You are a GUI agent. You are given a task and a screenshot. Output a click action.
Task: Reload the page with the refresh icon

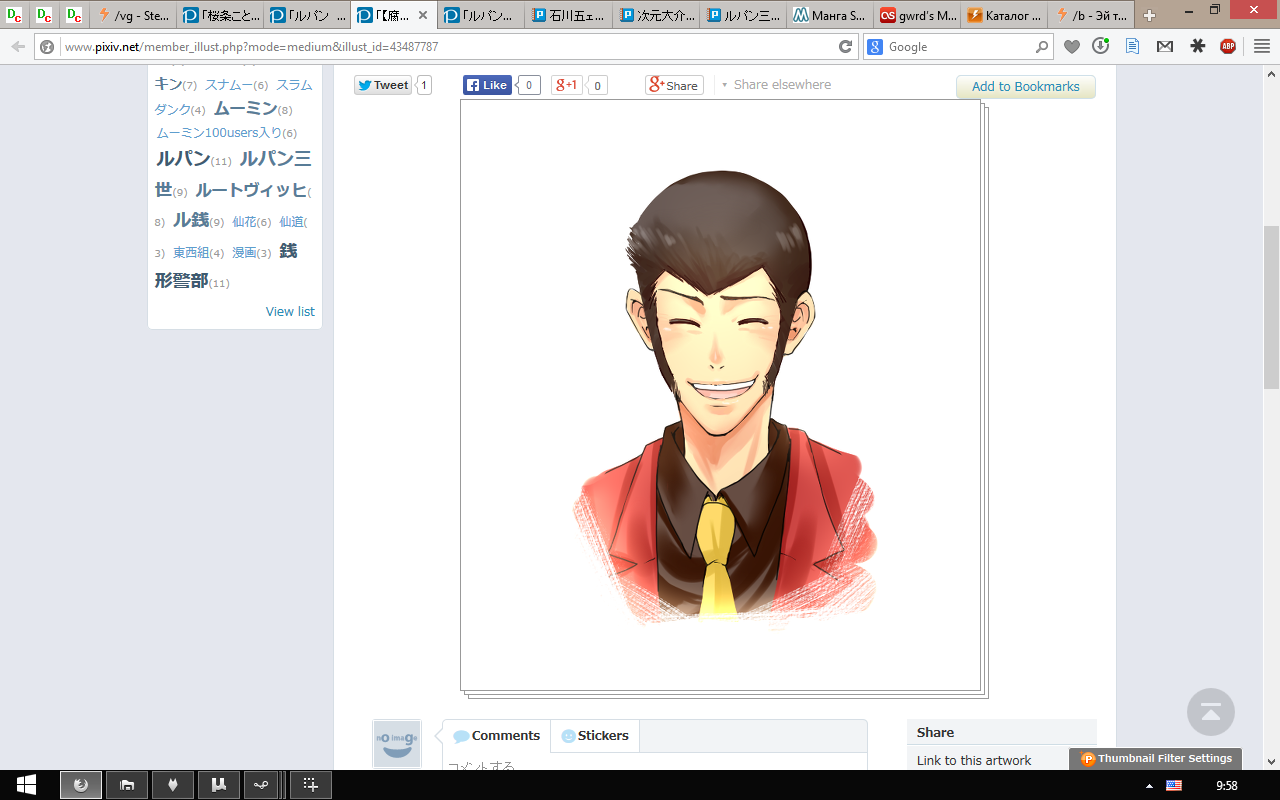tap(845, 47)
